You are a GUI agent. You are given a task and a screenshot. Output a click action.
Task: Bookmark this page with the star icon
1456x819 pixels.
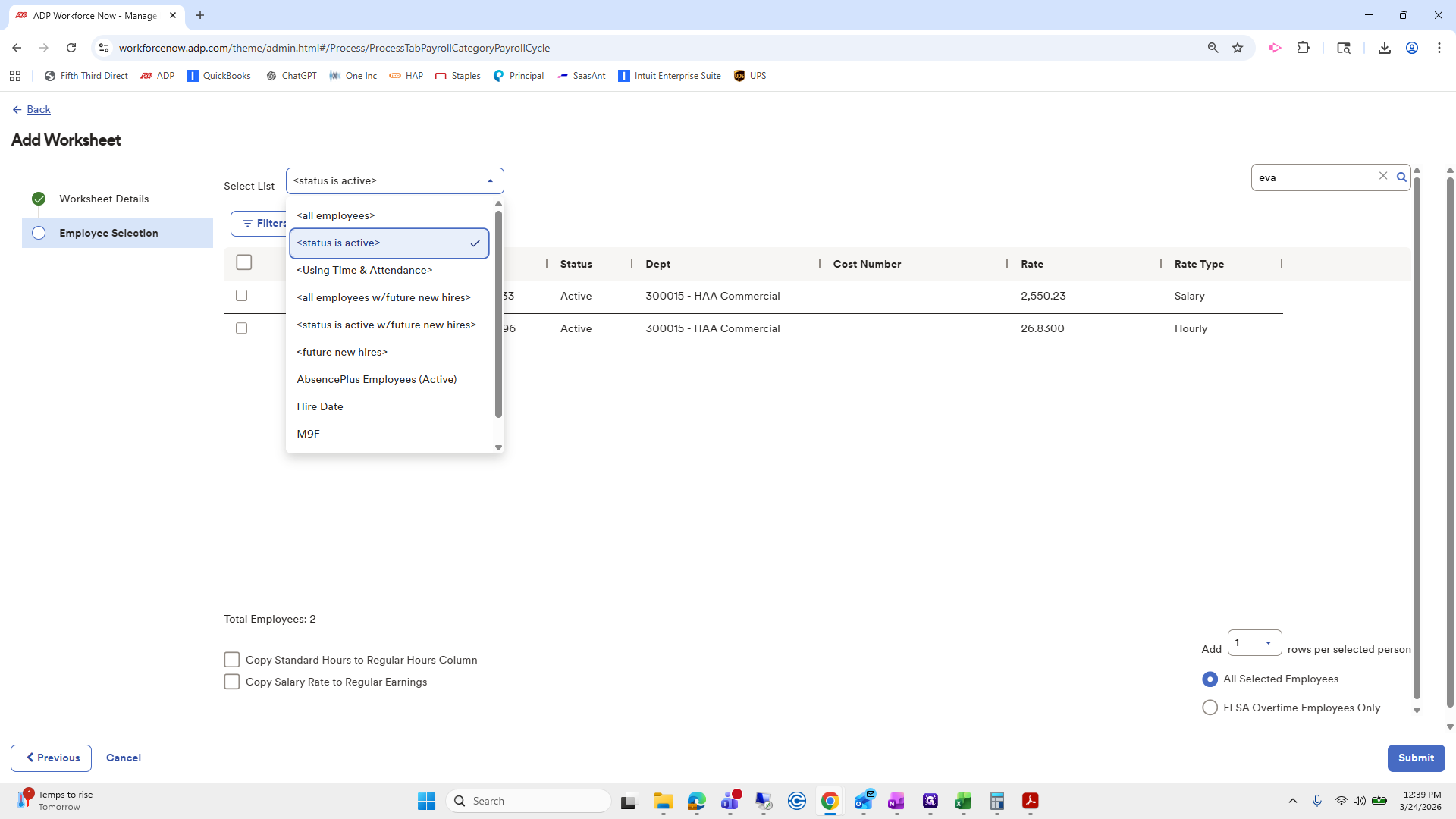(1238, 48)
